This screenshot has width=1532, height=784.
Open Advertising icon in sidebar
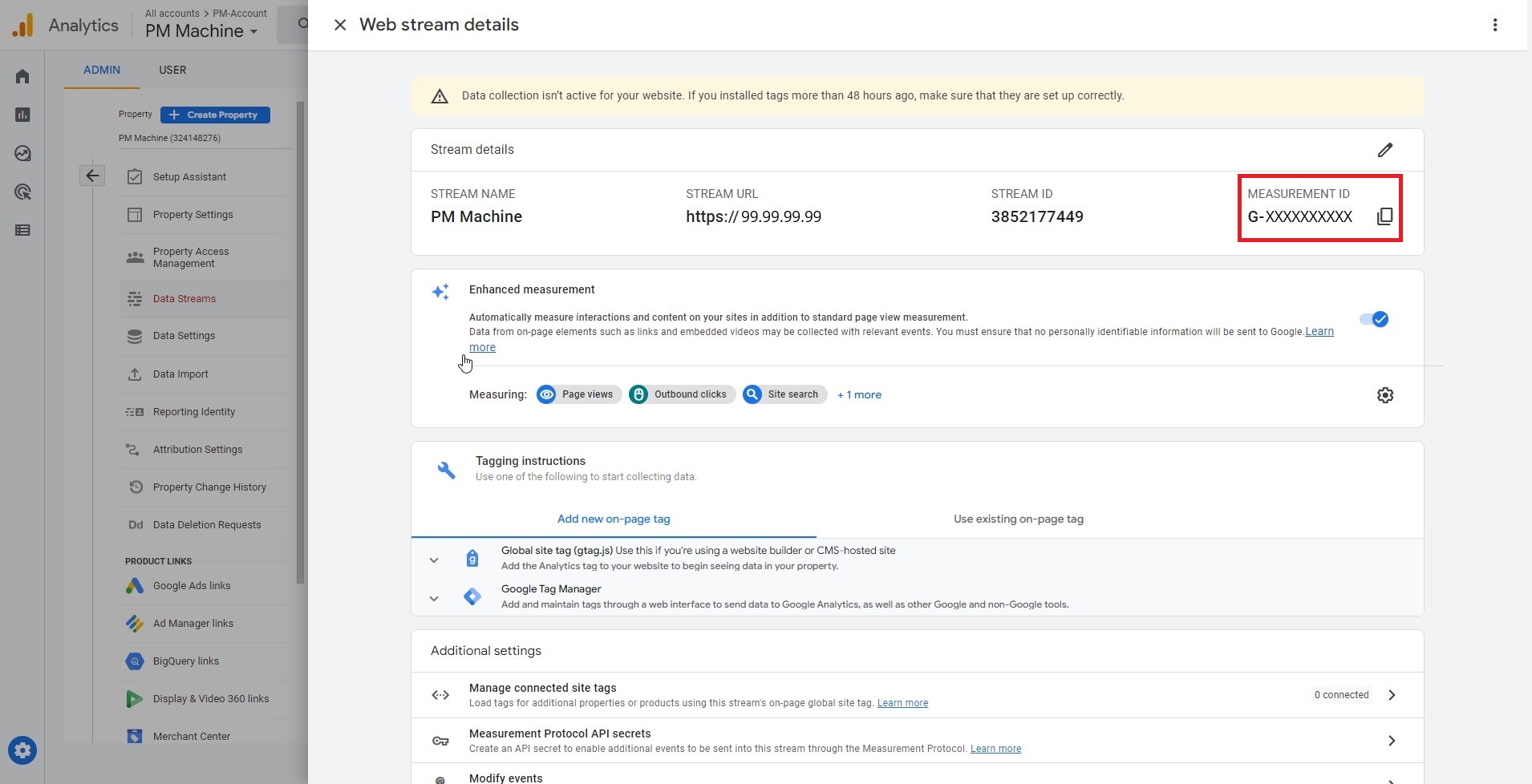point(22,192)
